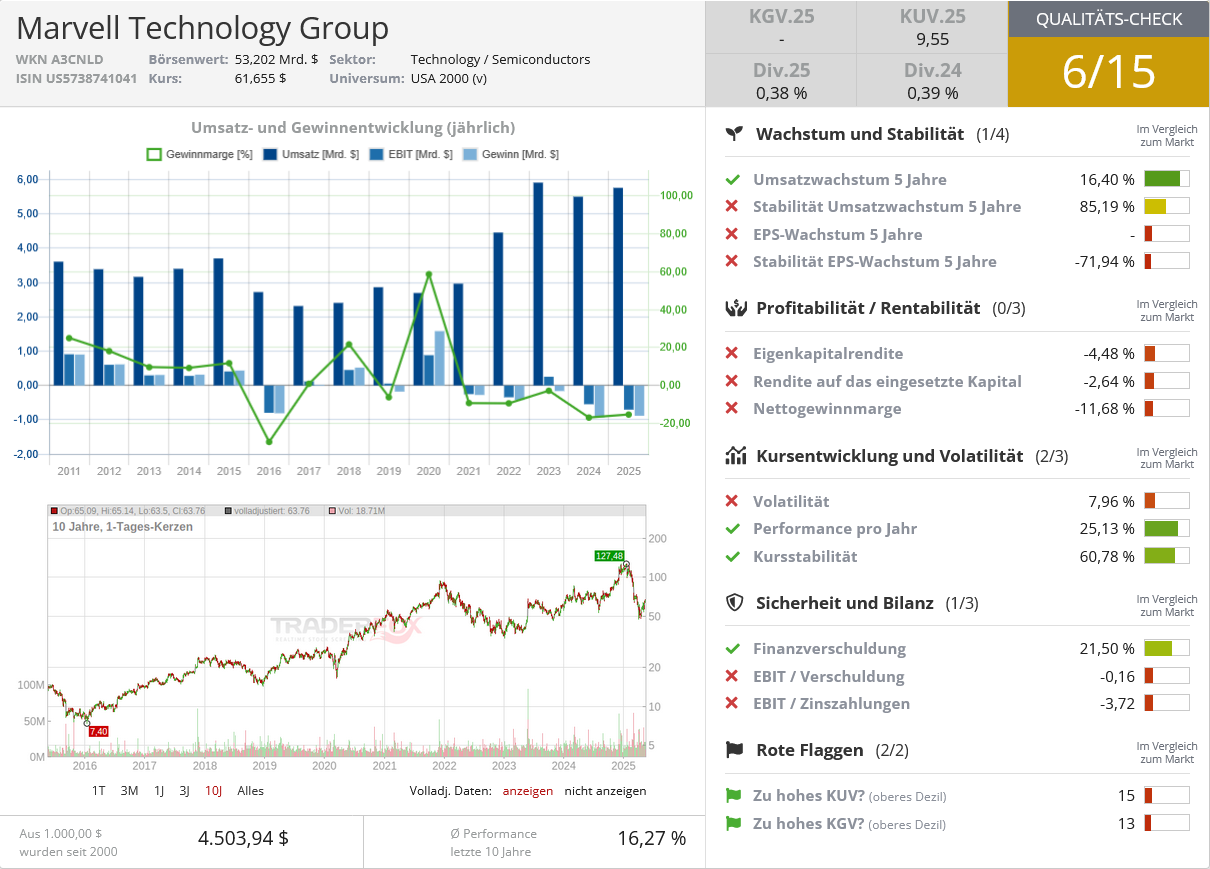
Task: Click the red X next to Rendite auf das eingesetzte Kapital
Action: point(733,381)
